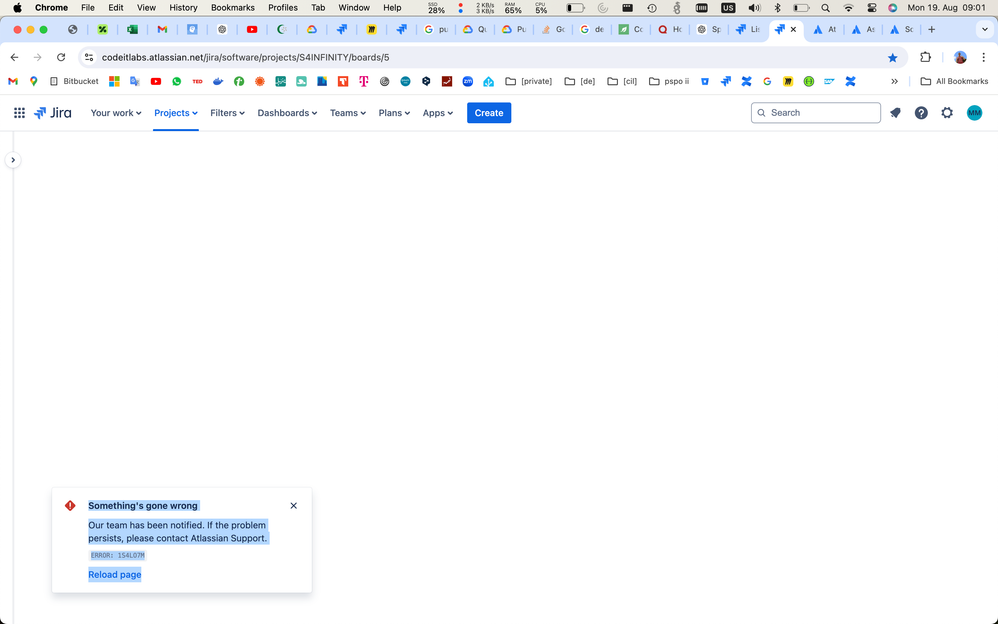Open site information icon in address bar
Screen dimensions: 998x624
[89, 57]
